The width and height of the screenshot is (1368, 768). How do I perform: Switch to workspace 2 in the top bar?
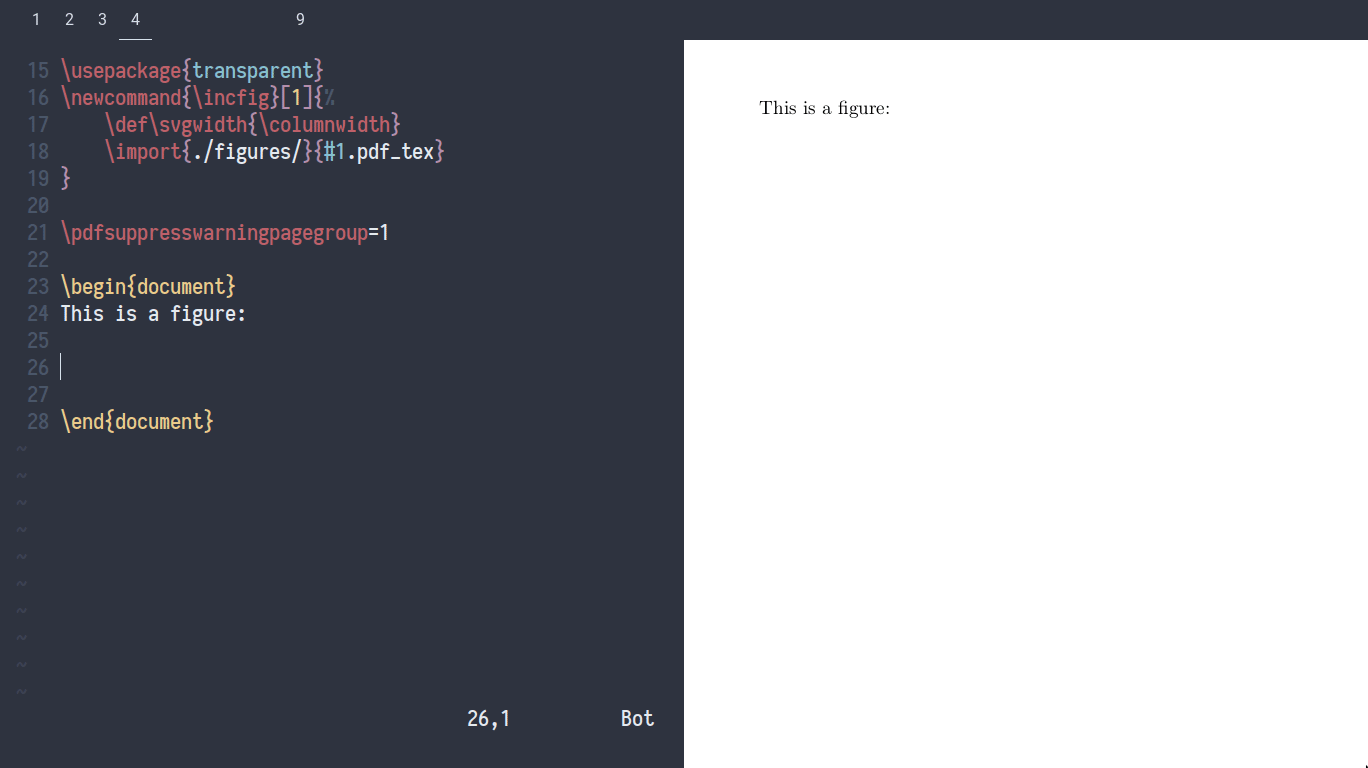[69, 18]
